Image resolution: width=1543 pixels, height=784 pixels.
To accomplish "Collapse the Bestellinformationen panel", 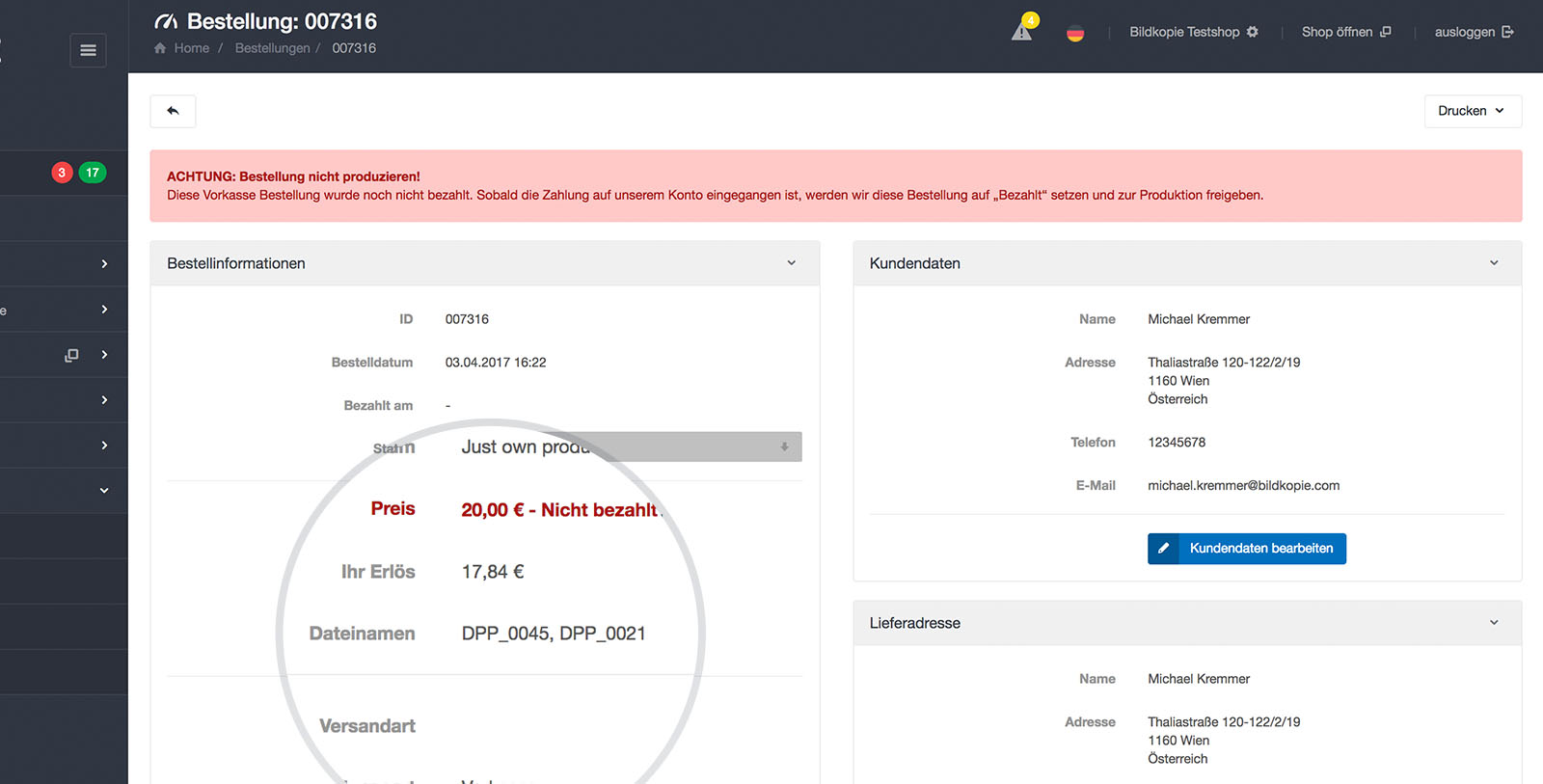I will [791, 263].
